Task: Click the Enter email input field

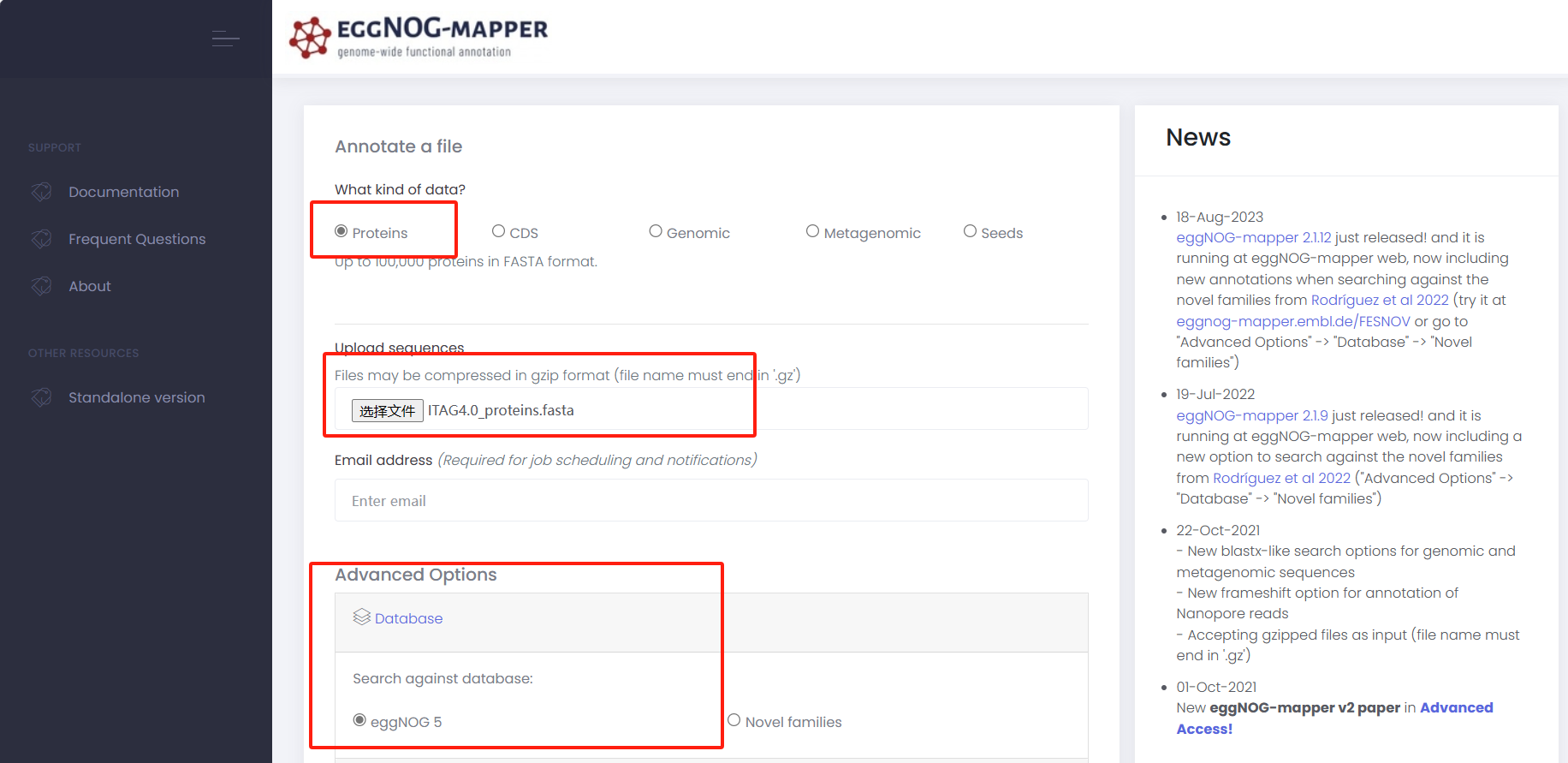Action: click(711, 500)
